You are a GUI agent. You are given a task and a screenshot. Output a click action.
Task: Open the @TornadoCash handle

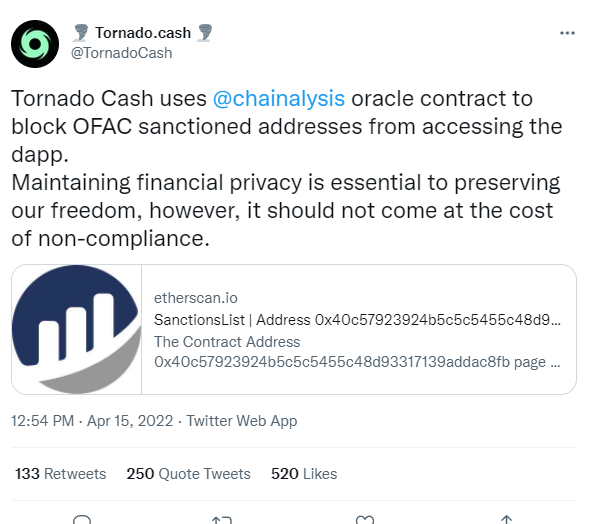[121, 53]
